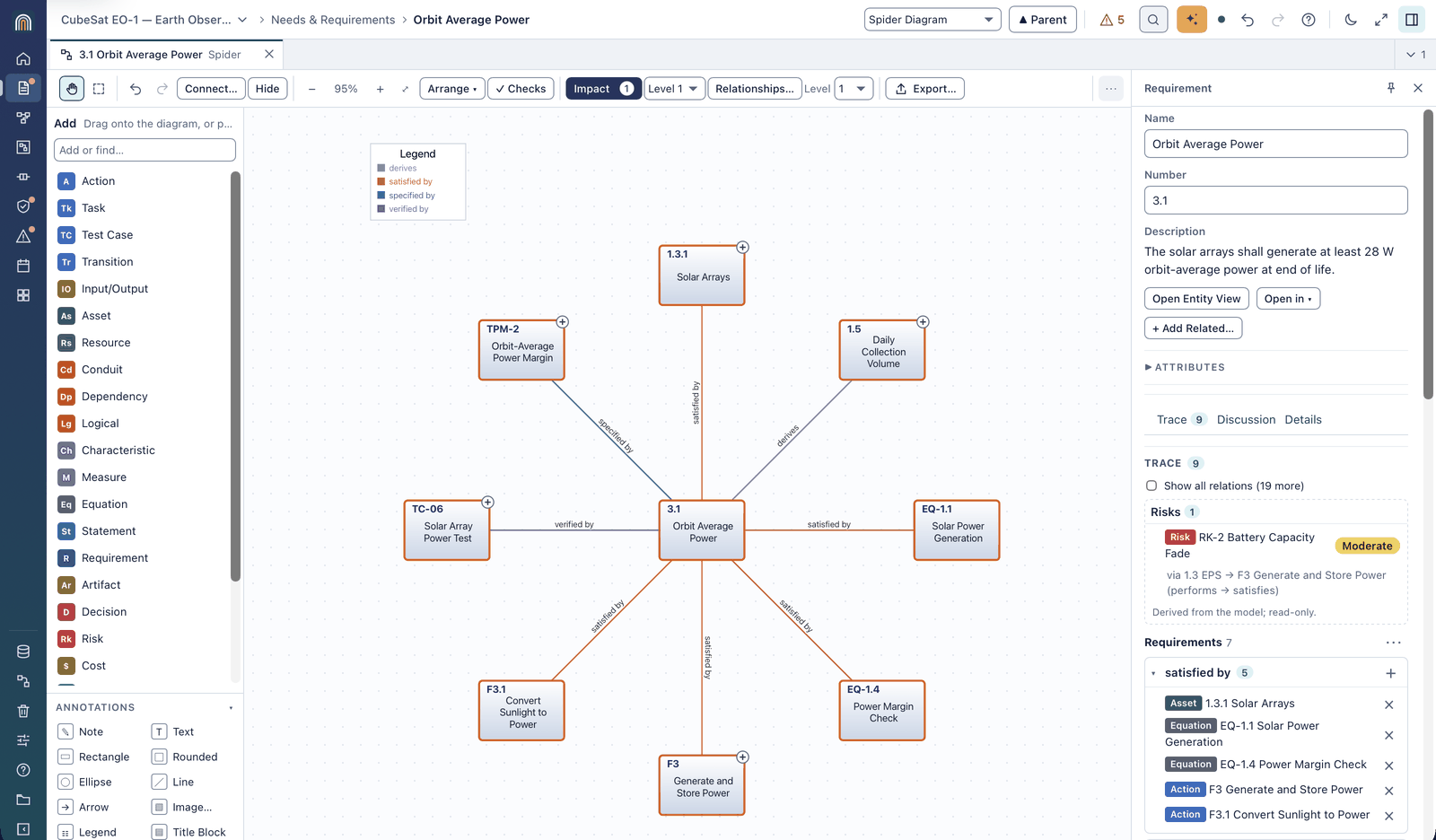Image resolution: width=1436 pixels, height=840 pixels.
Task: Switch to the Discussion tab
Action: 1246,420
